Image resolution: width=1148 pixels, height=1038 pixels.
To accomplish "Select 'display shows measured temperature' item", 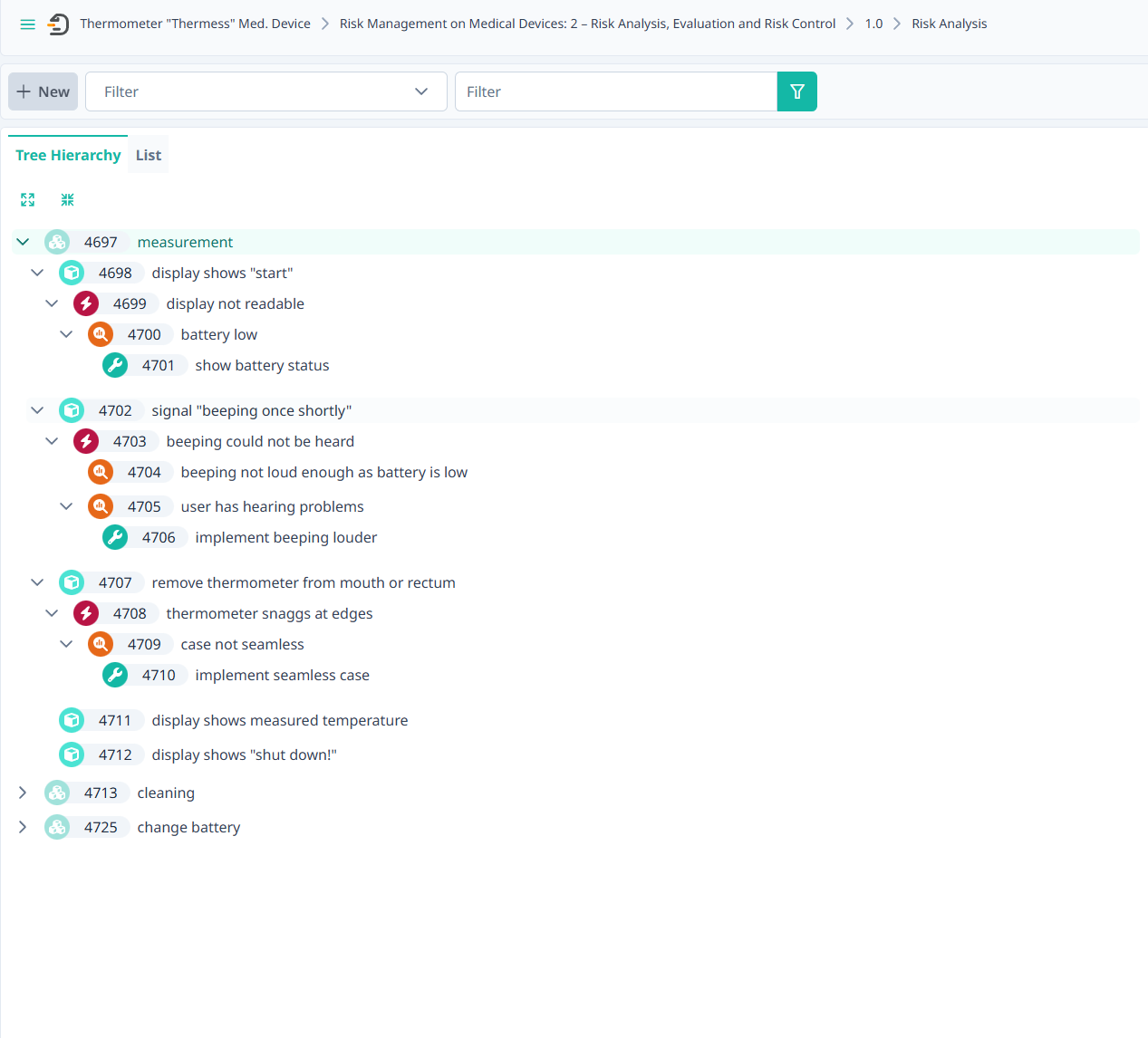I will [x=279, y=720].
